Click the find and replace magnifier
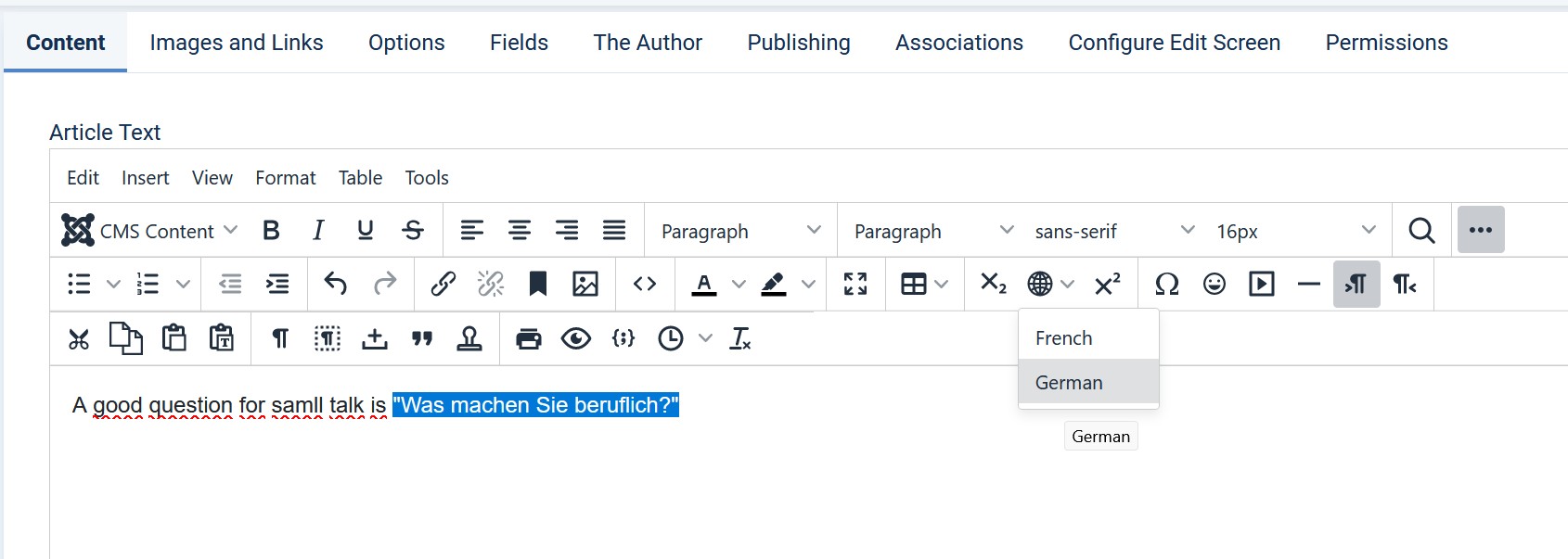 tap(1421, 230)
